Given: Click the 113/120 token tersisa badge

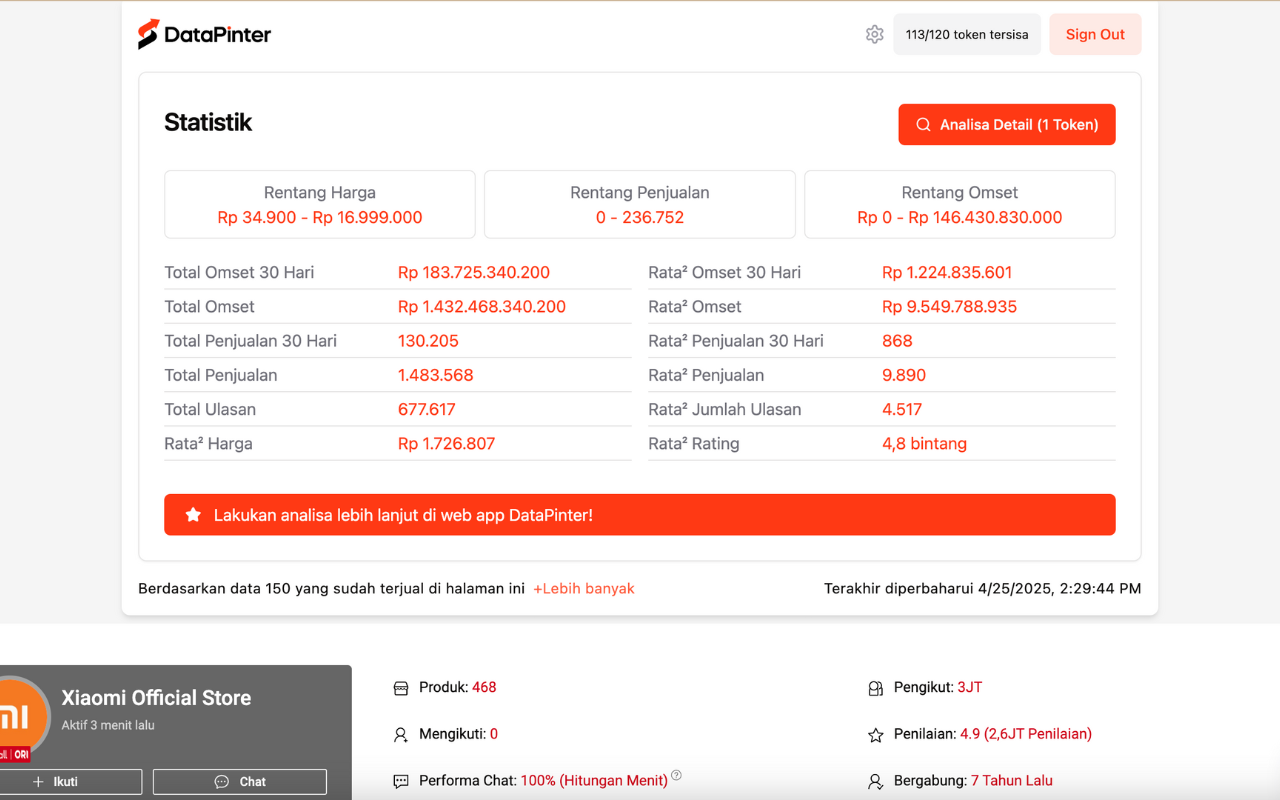Looking at the screenshot, I should tap(967, 35).
